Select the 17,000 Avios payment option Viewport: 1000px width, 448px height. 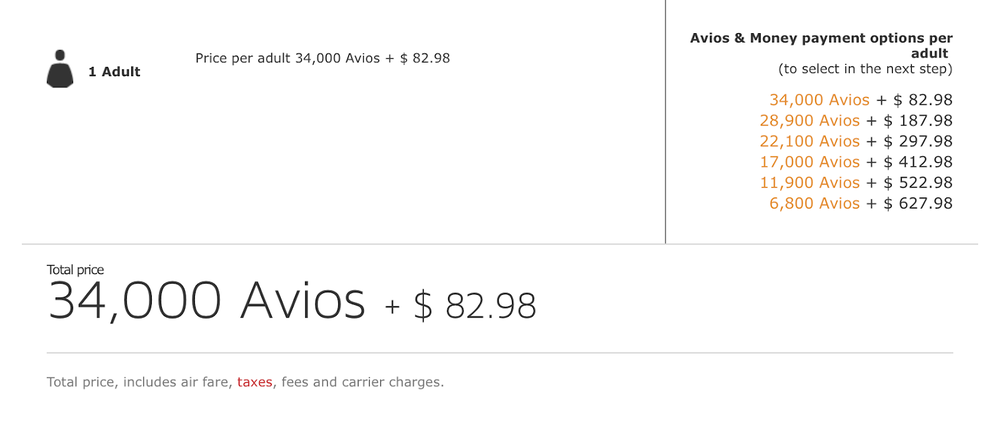pos(809,162)
